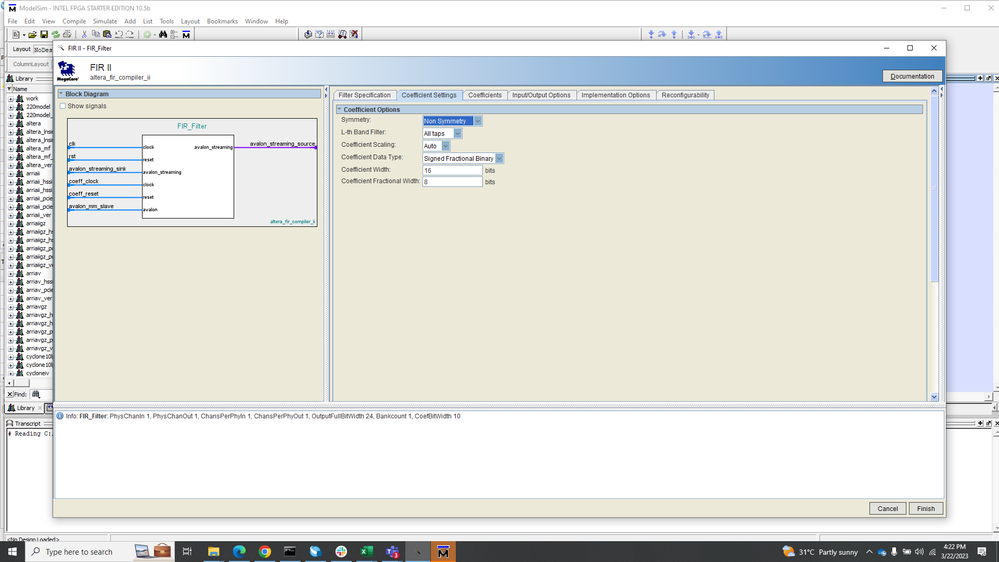Click the green Reload arrows icon
The image size is (999, 562).
(x=55, y=34)
